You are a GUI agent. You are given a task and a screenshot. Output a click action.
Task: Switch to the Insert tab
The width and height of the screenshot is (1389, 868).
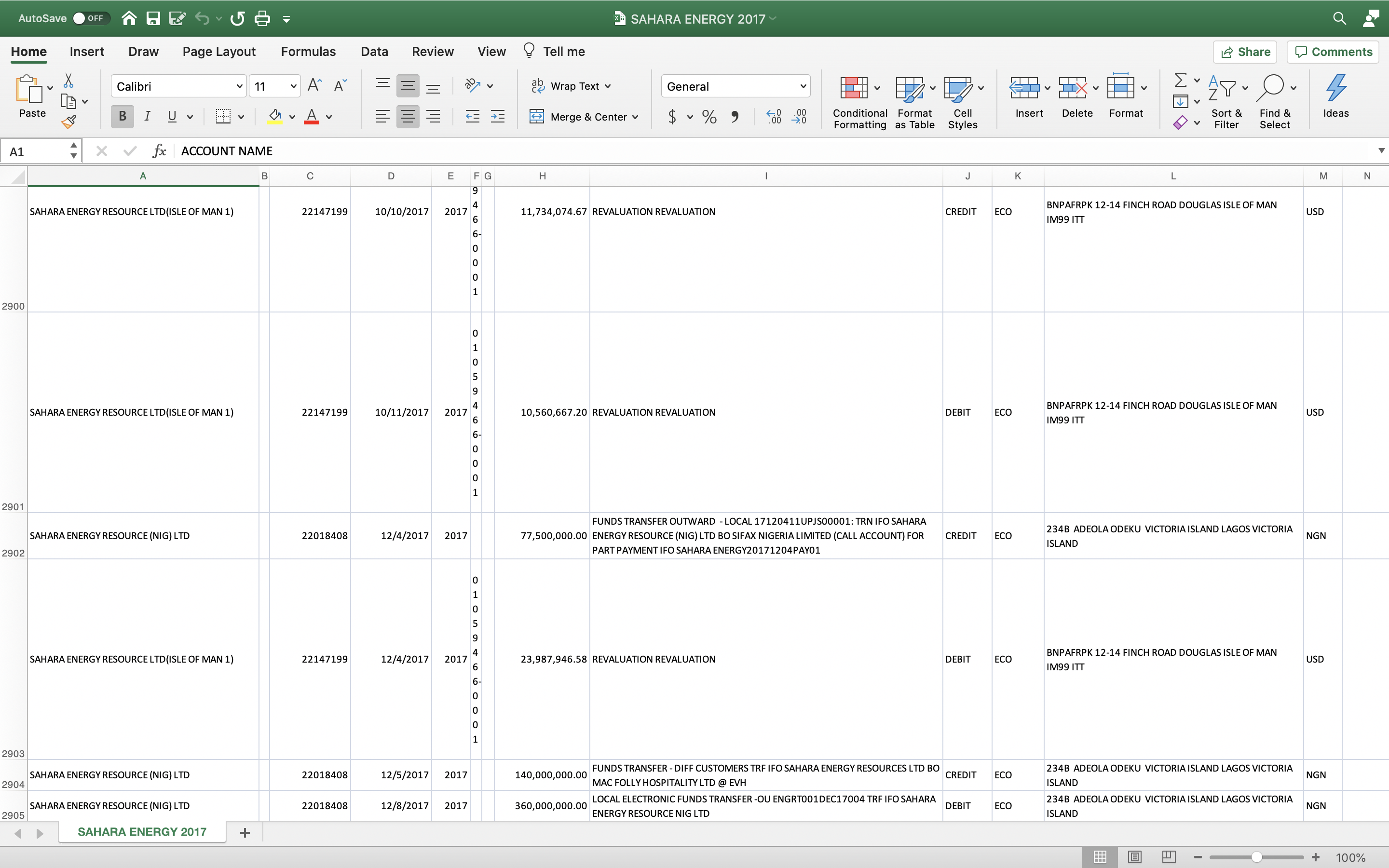(x=87, y=52)
